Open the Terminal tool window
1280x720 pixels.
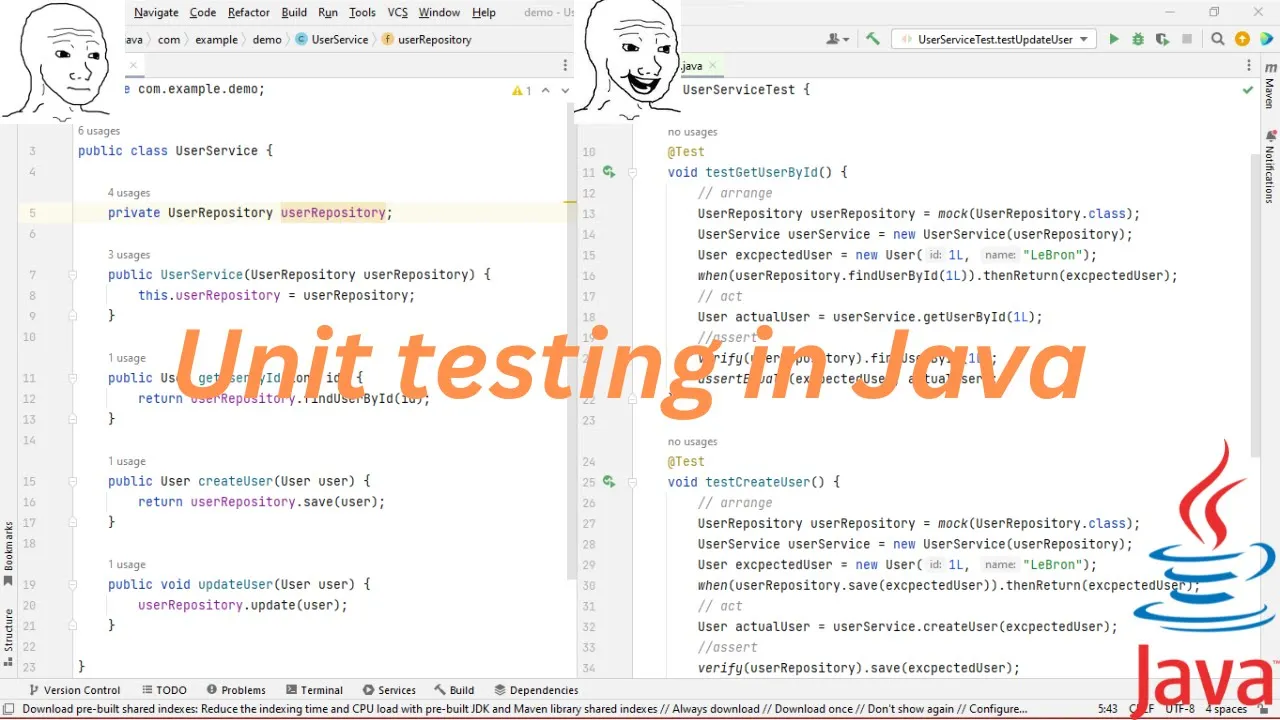[x=314, y=690]
